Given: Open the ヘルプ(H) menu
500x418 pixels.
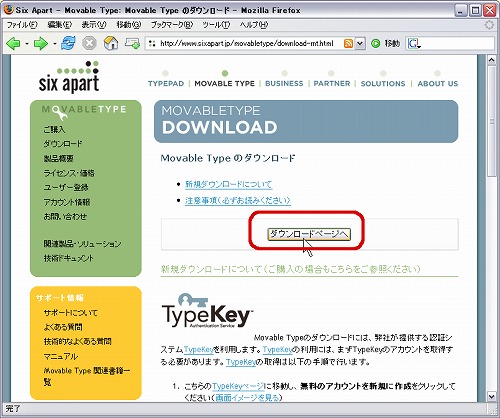Looking at the screenshot, I should [254, 25].
